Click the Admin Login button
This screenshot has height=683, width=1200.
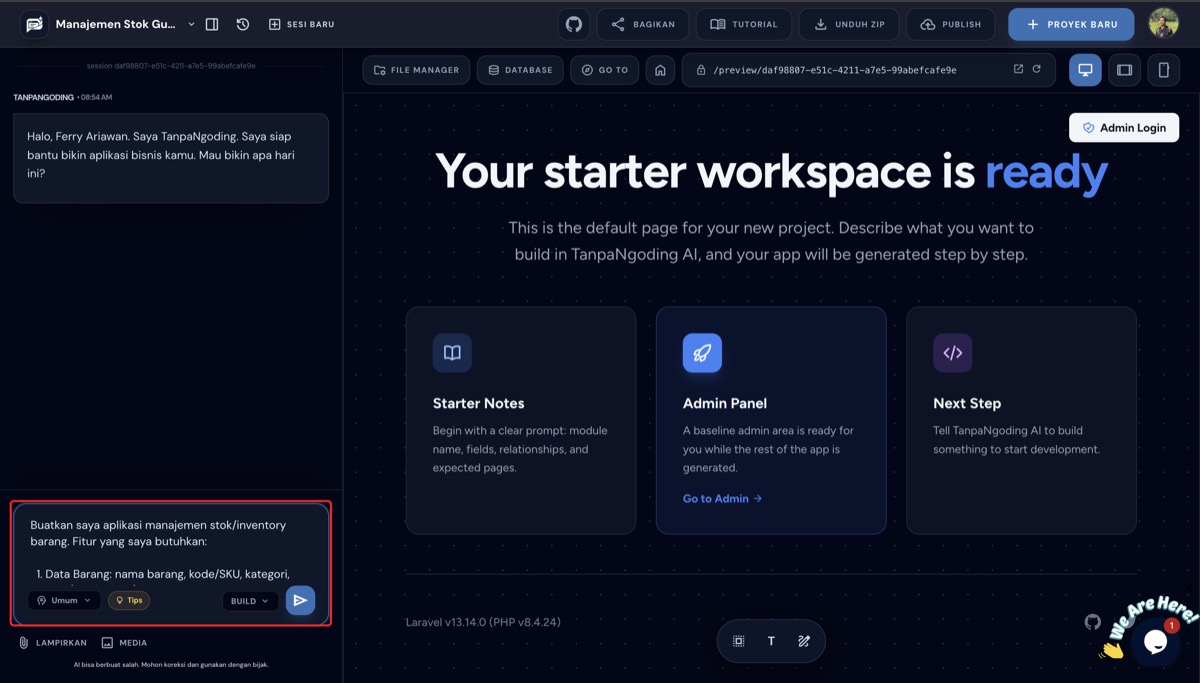point(1124,128)
